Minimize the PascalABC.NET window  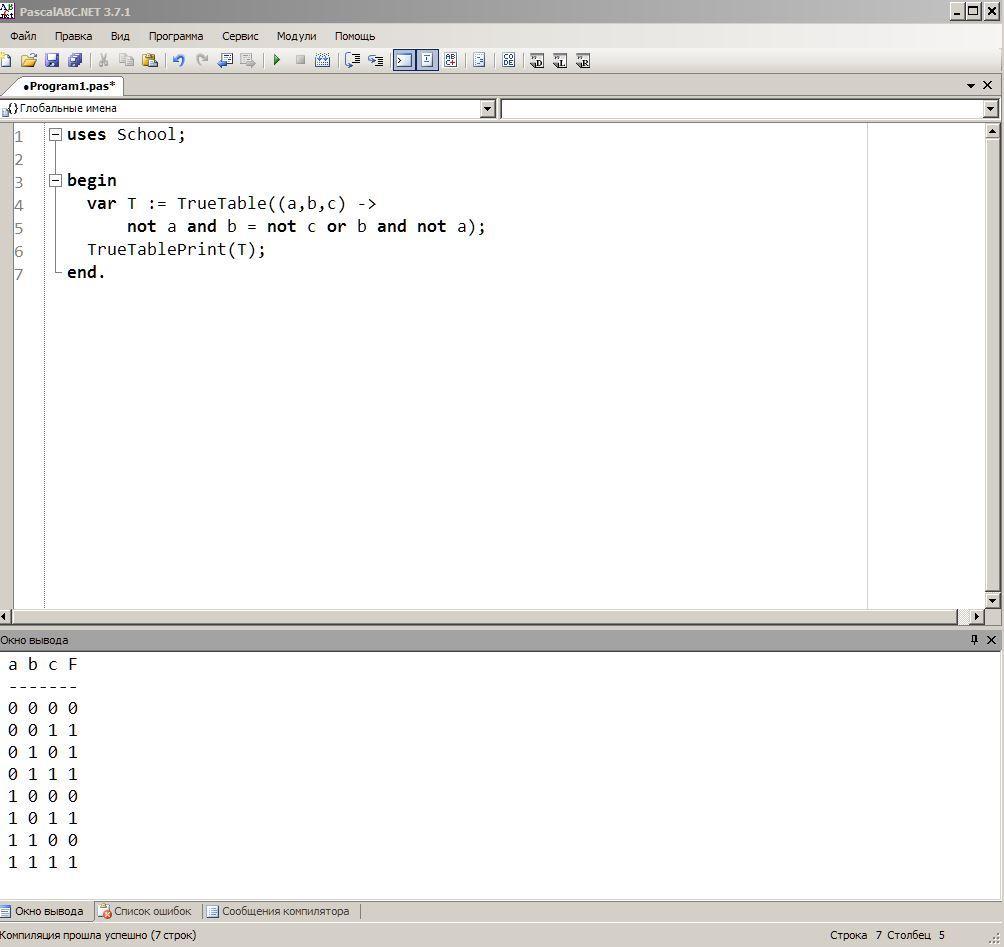[x=957, y=11]
